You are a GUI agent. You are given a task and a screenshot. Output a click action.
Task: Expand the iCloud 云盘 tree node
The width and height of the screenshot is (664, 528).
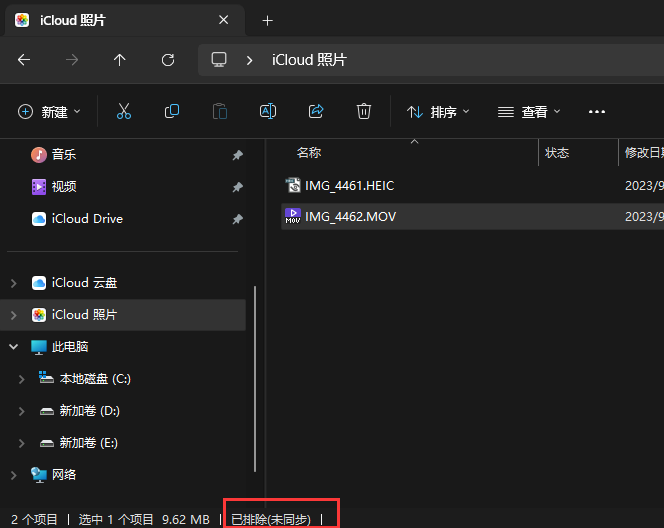point(13,283)
